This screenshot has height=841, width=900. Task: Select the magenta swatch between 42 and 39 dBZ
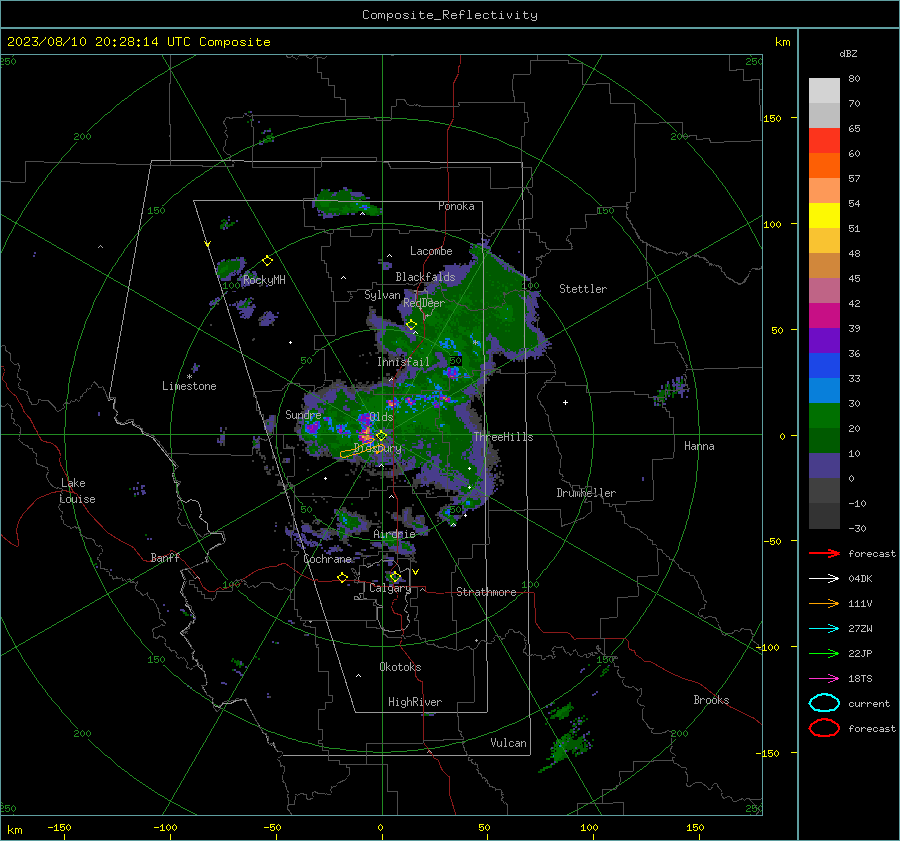[x=824, y=315]
